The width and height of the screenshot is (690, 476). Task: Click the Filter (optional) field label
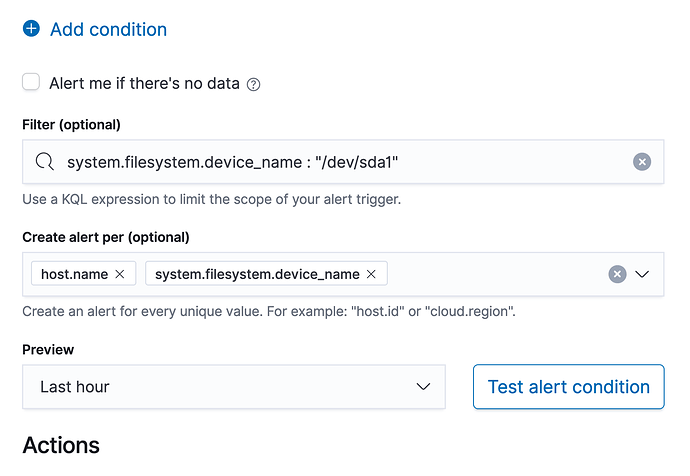point(71,125)
